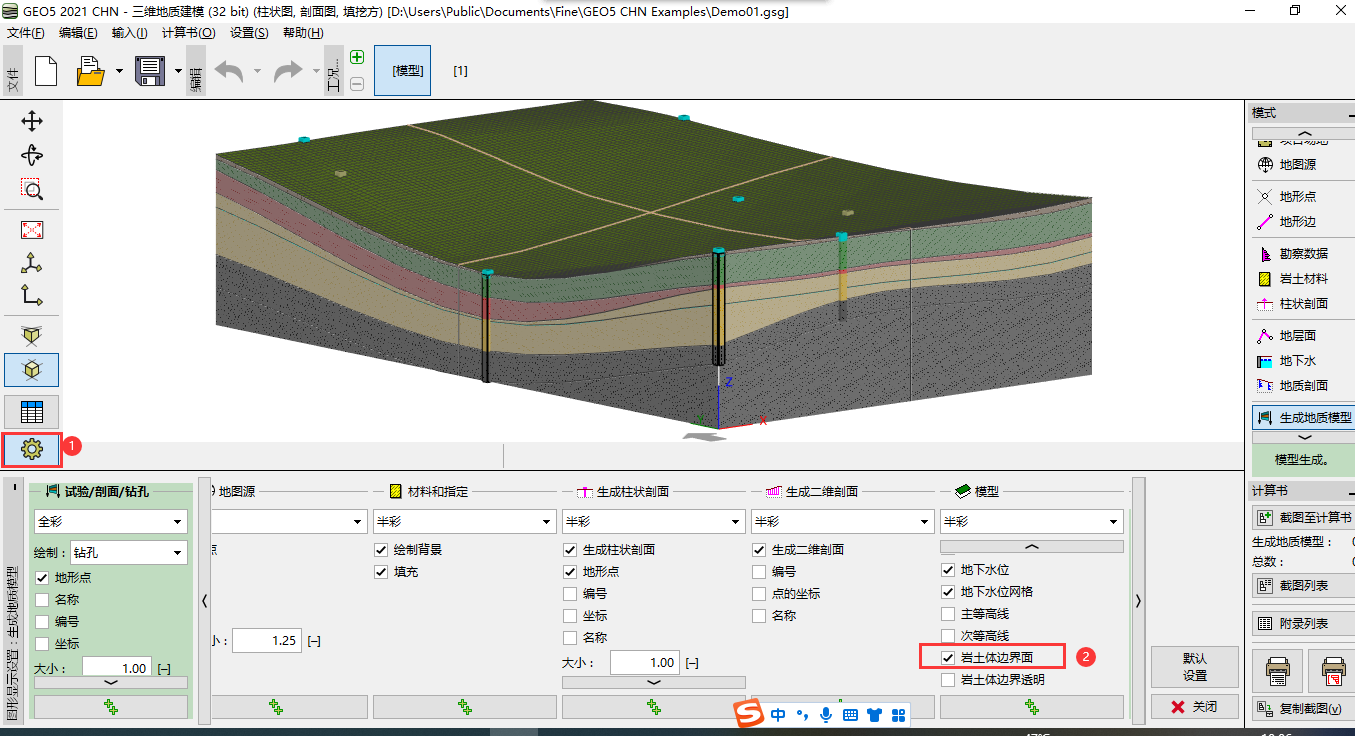1355x736 pixels.
Task: Open 半彩 dropdown under 模型
Action: pos(1032,521)
